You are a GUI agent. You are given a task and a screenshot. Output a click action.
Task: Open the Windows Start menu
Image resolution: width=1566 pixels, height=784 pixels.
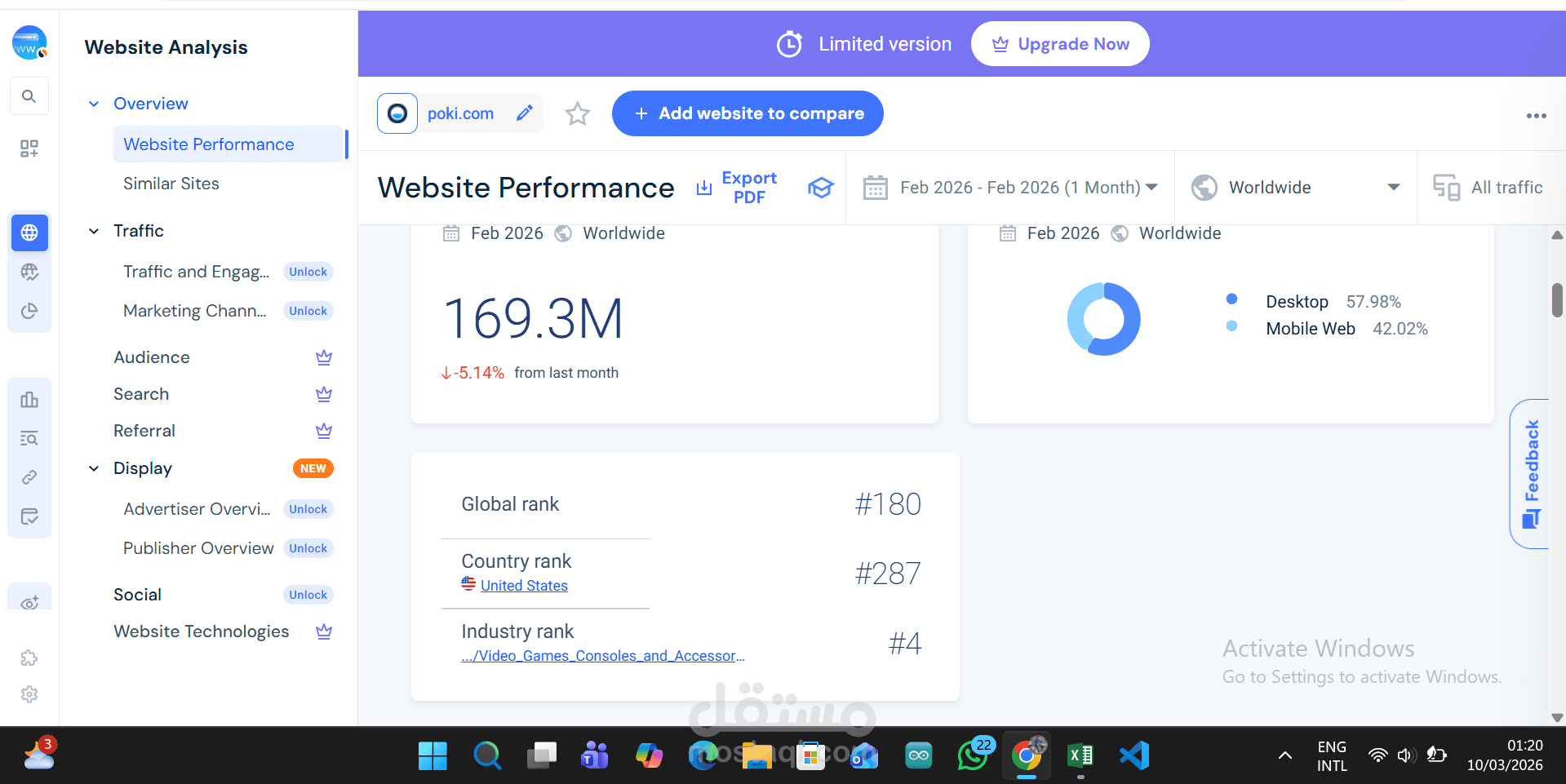(433, 755)
